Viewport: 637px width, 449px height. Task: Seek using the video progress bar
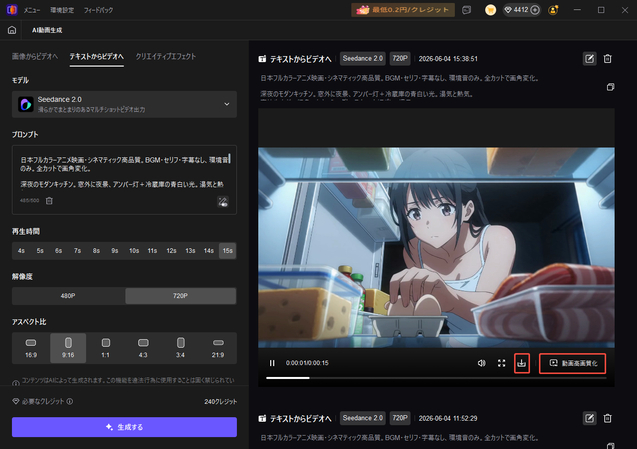(436, 378)
